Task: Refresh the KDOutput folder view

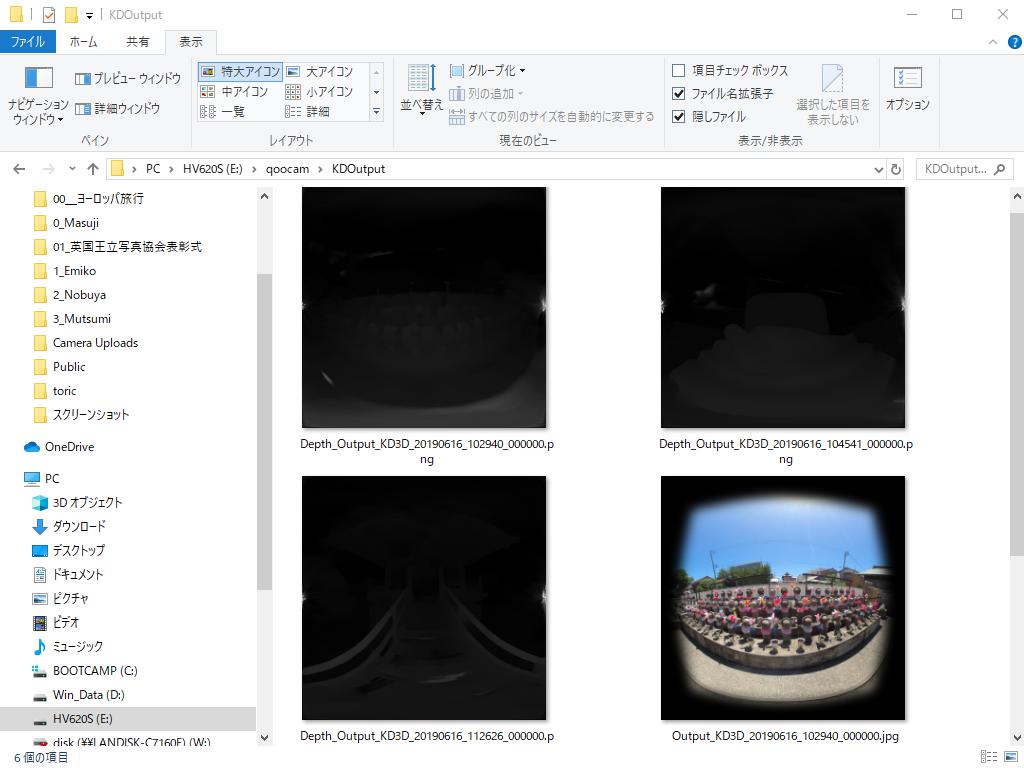Action: tap(896, 169)
